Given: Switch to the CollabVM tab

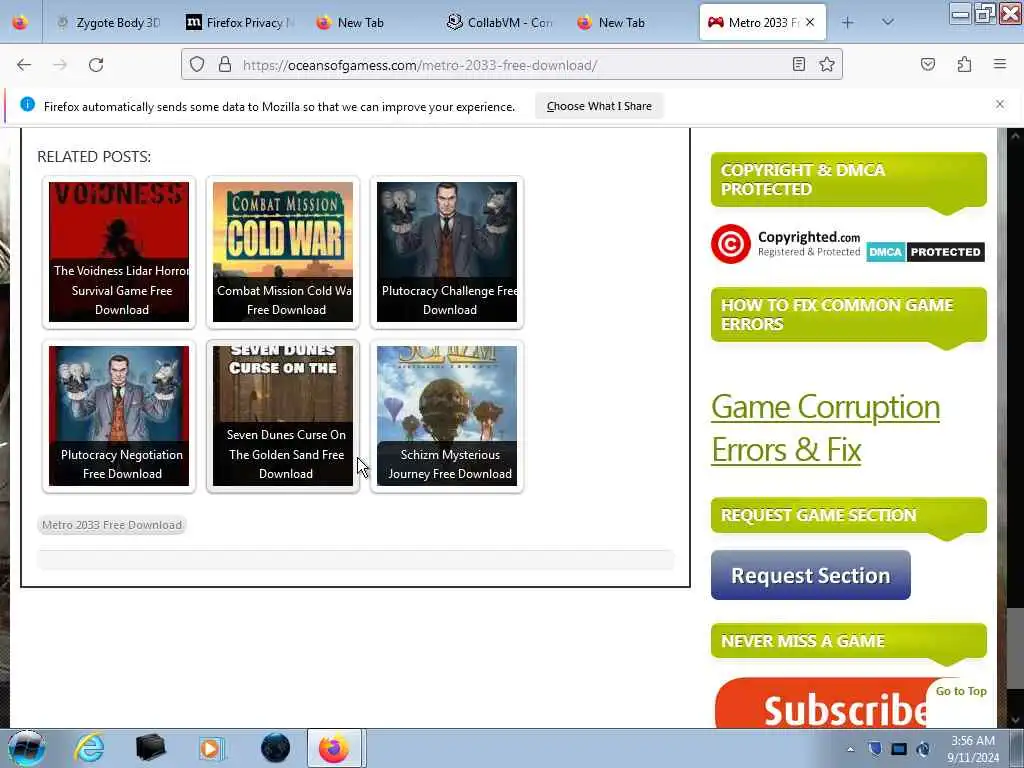Looking at the screenshot, I should pyautogui.click(x=500, y=23).
